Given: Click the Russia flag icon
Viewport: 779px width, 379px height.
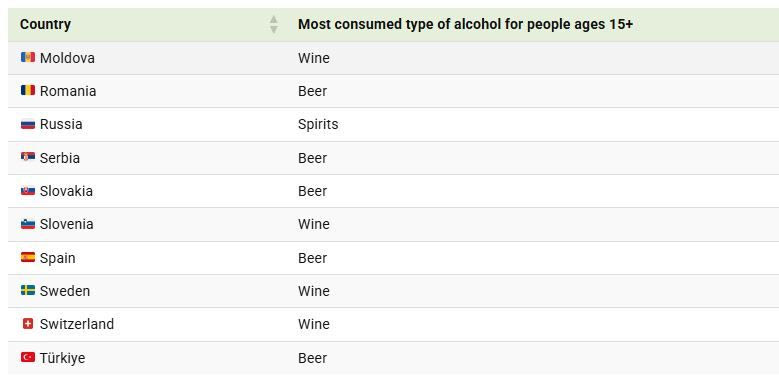Looking at the screenshot, I should (28, 124).
